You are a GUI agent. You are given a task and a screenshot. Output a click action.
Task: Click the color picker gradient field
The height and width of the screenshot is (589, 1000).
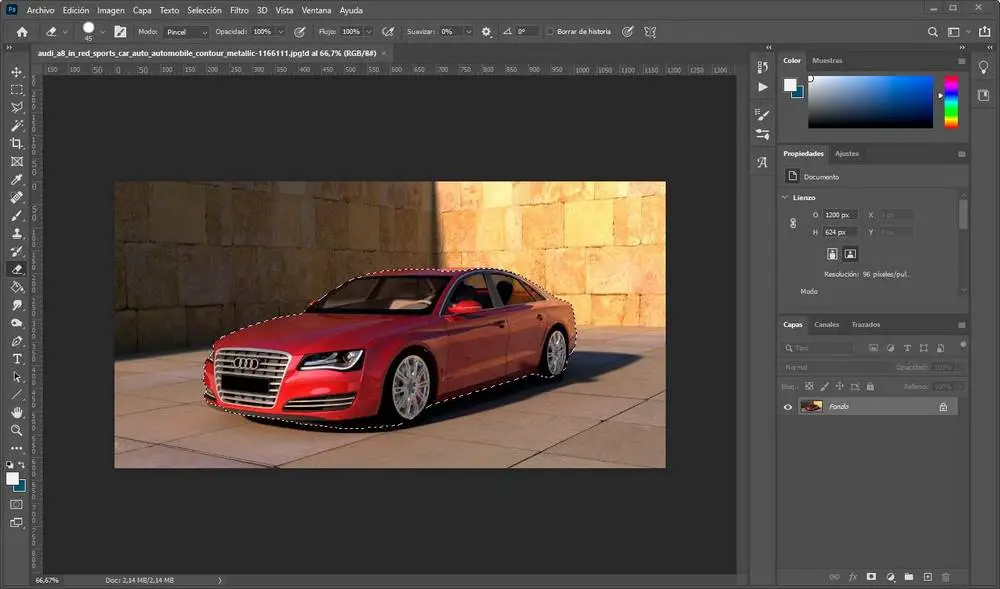pos(870,102)
